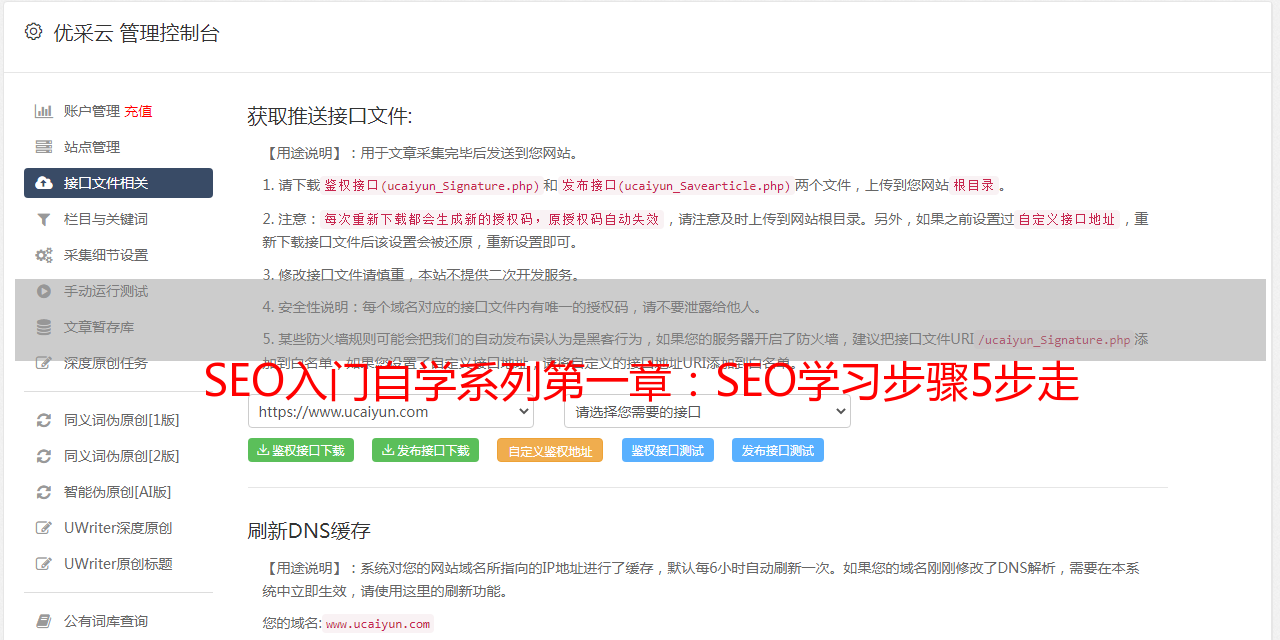Click the edit icon for 深度原创任务
The width and height of the screenshot is (1280, 640).
tap(44, 363)
